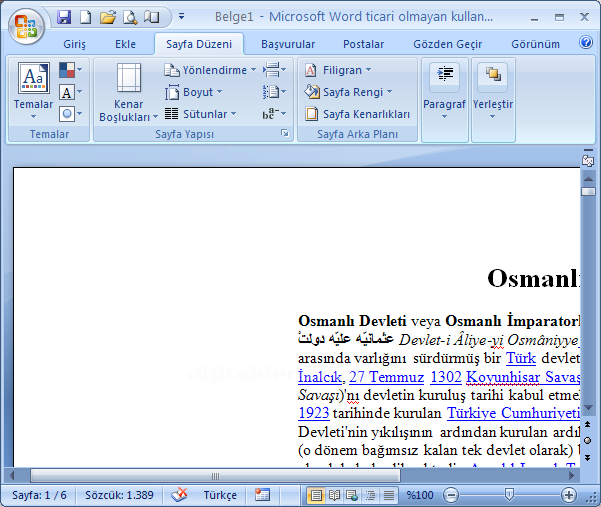
Task: Switch to the Başvurular tab
Action: point(288,44)
